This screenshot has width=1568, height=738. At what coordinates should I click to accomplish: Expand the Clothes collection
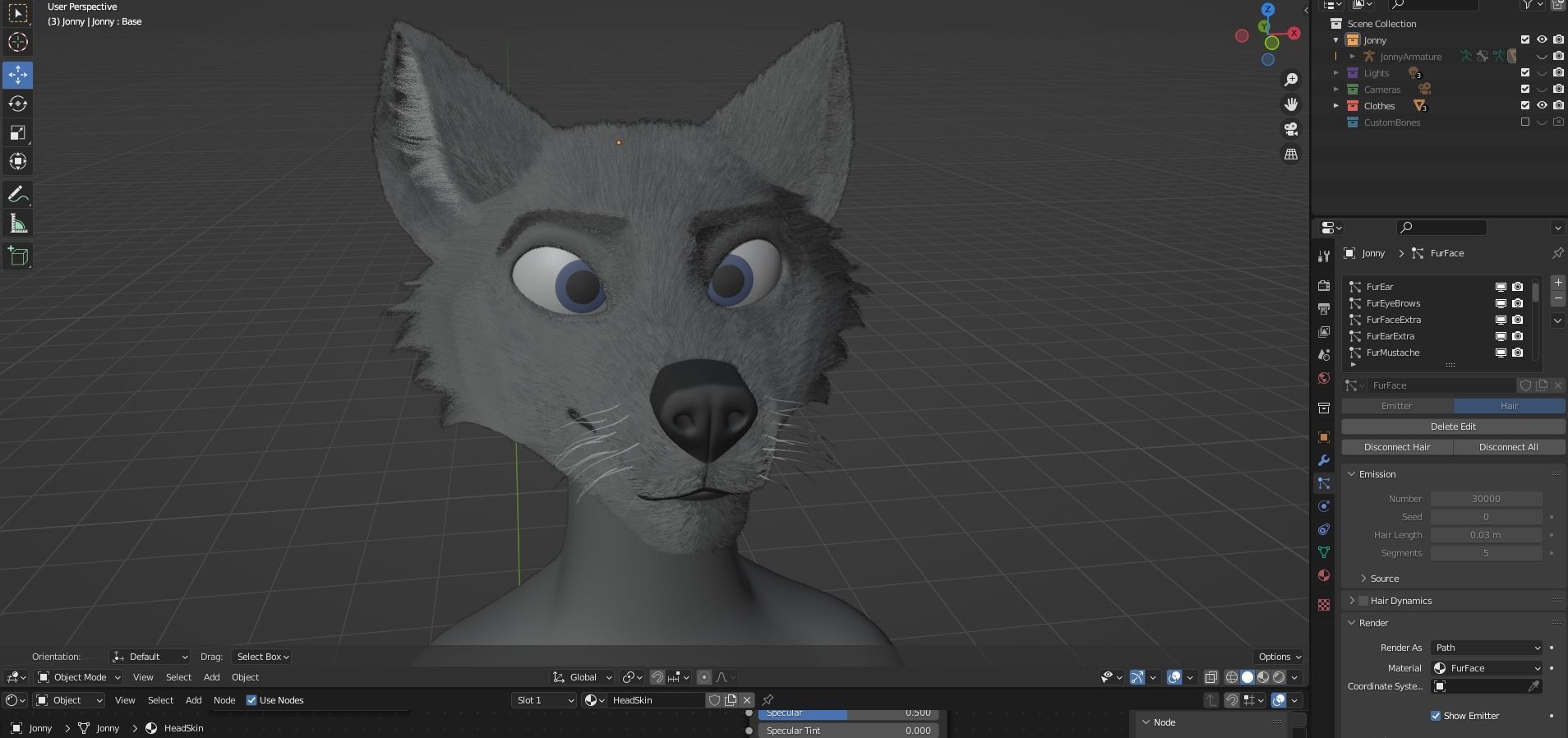[x=1336, y=106]
